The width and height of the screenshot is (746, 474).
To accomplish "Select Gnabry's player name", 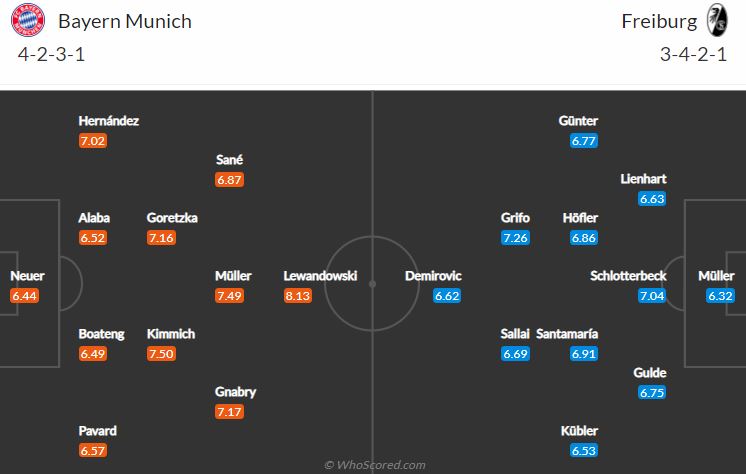I will coord(236,392).
